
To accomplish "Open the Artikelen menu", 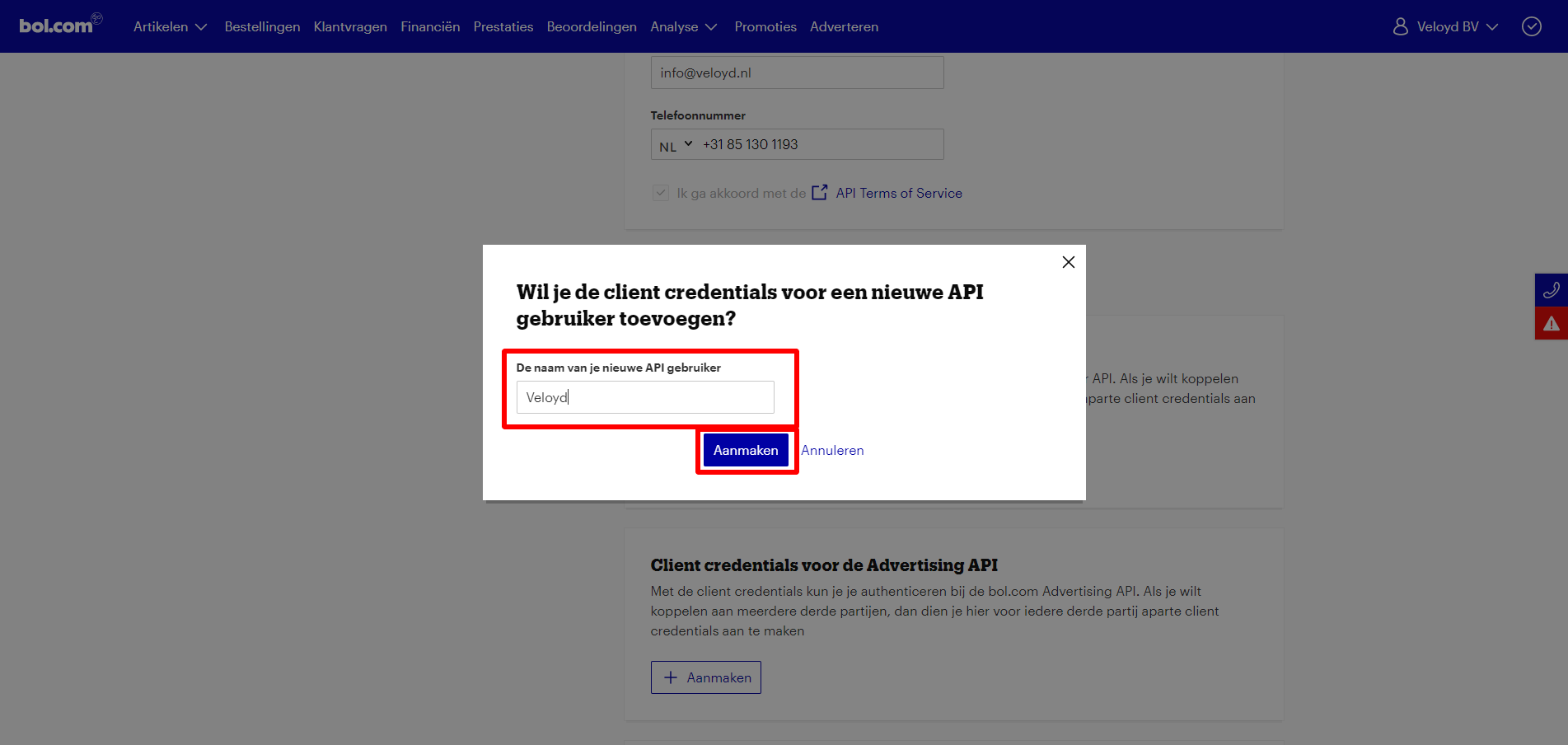I will point(170,26).
